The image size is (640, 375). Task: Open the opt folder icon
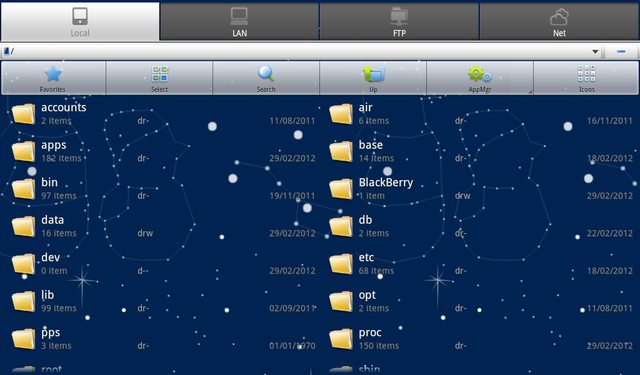341,302
